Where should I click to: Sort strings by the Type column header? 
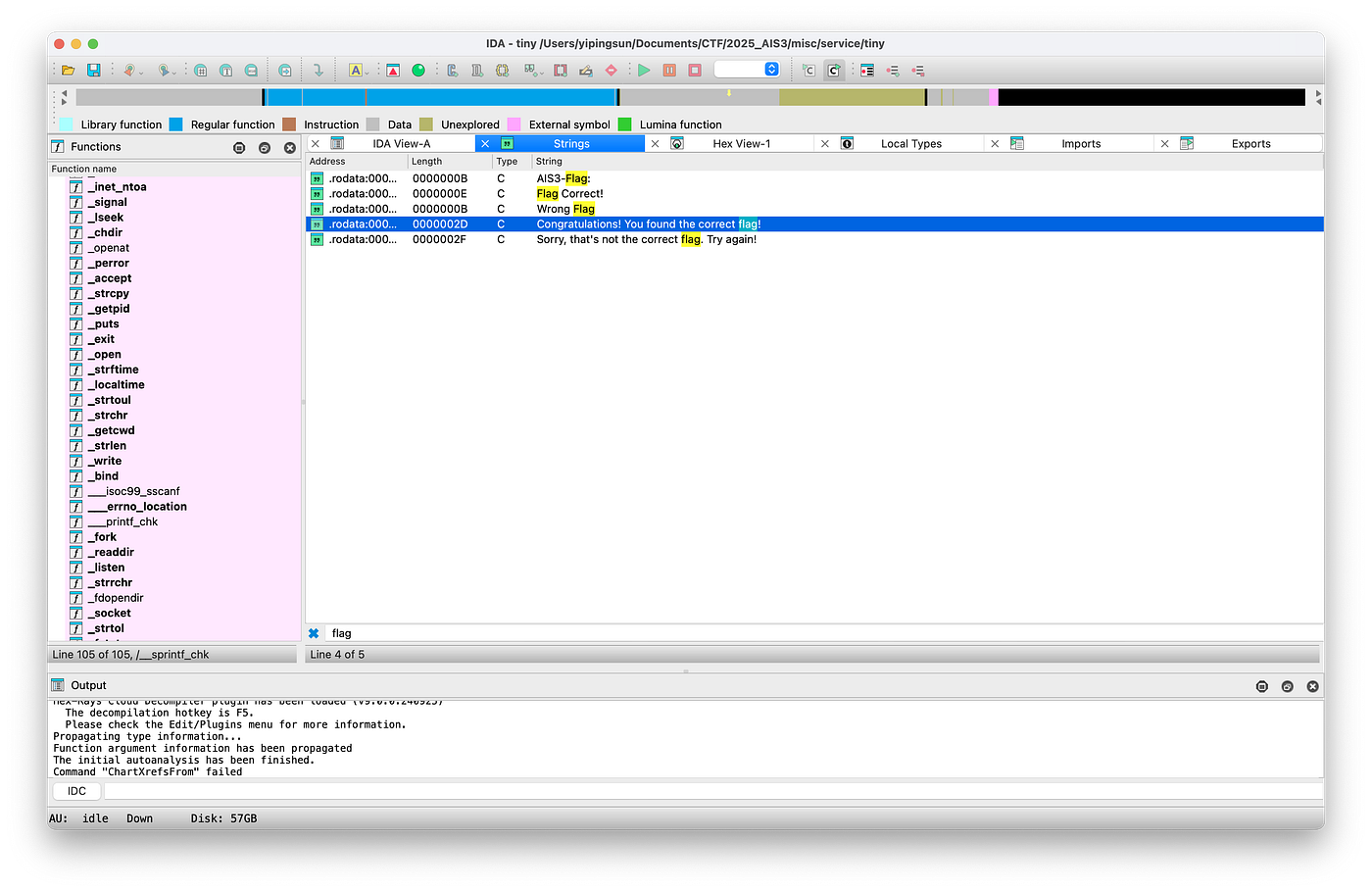point(512,162)
